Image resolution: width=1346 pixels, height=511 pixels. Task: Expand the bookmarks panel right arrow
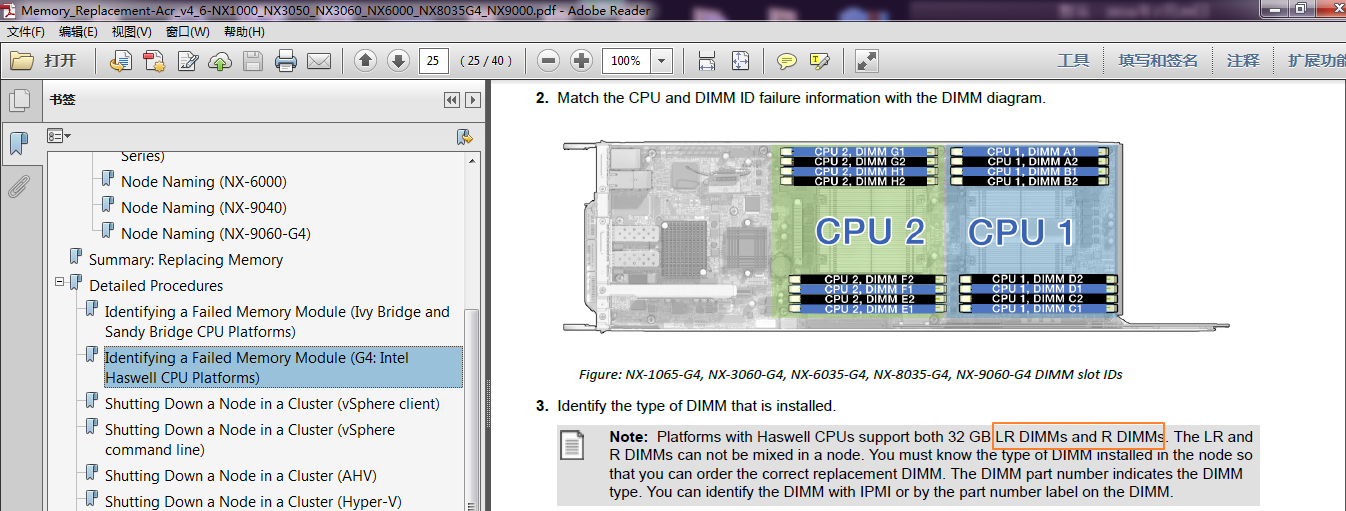click(x=472, y=100)
